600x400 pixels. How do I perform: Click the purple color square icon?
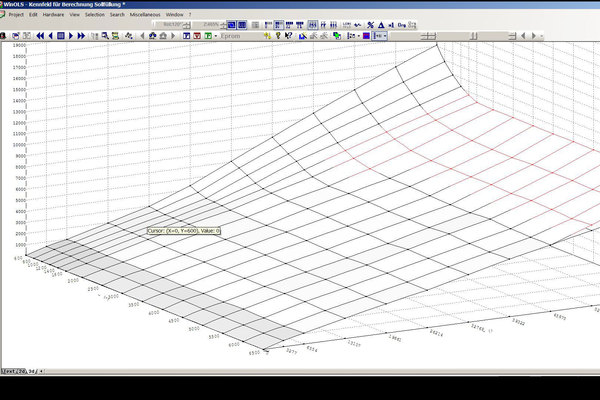(x=365, y=35)
